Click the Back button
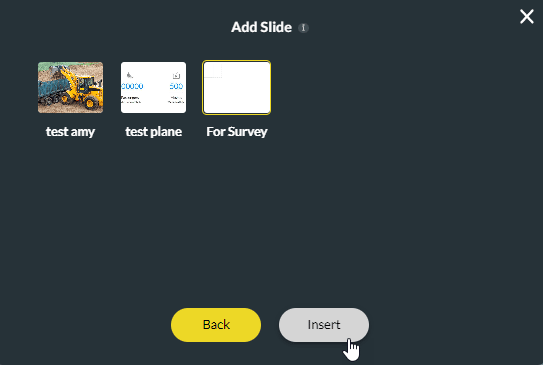 216,325
